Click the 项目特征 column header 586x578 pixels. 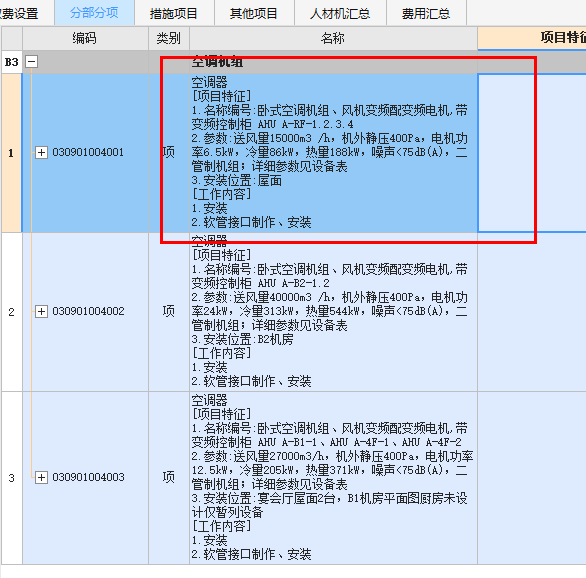(x=532, y=38)
